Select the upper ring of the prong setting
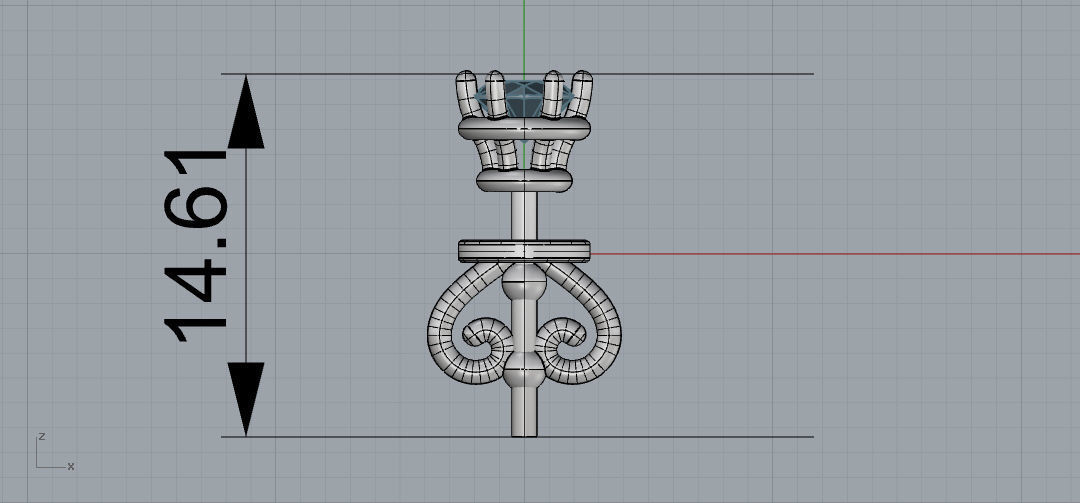1080x503 pixels. 524,128
